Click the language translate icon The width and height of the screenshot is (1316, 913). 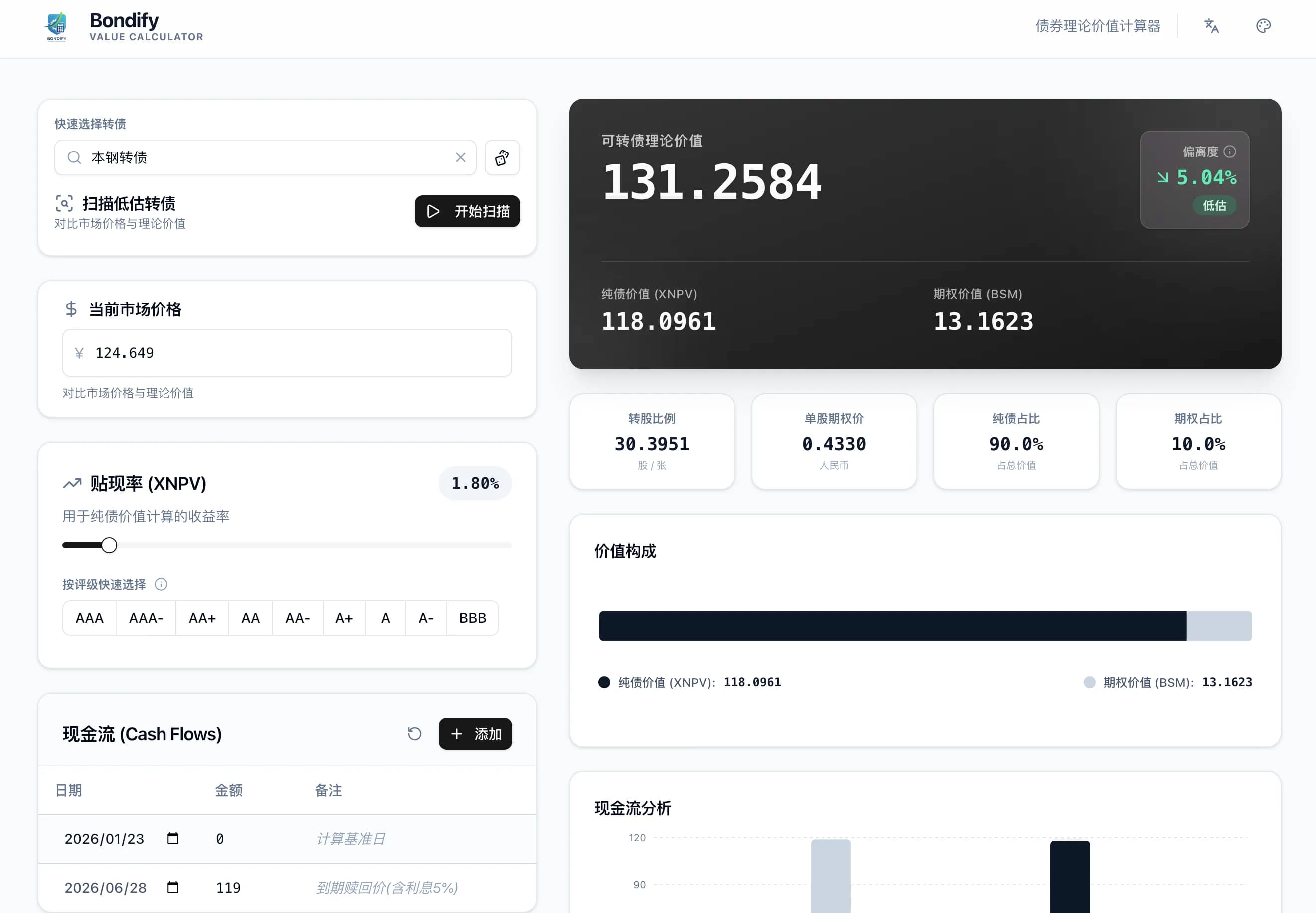1211,26
